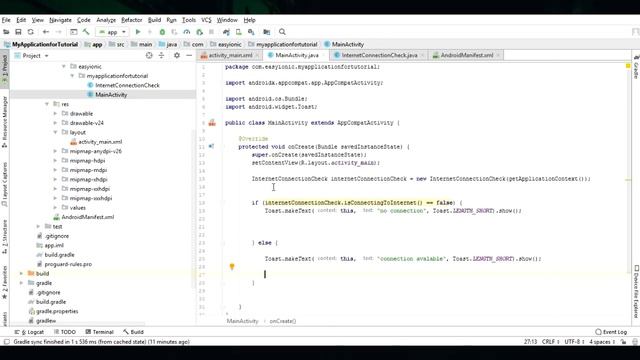640x360 pixels.
Task: Expand the build folder in project tree
Action: pyautogui.click(x=21, y=273)
